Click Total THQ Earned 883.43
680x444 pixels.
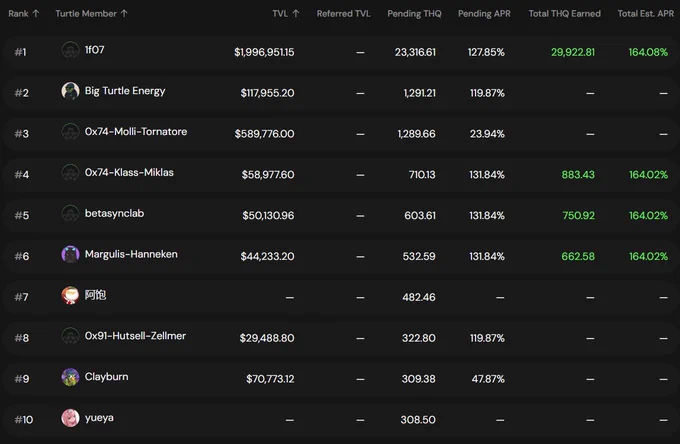[578, 175]
